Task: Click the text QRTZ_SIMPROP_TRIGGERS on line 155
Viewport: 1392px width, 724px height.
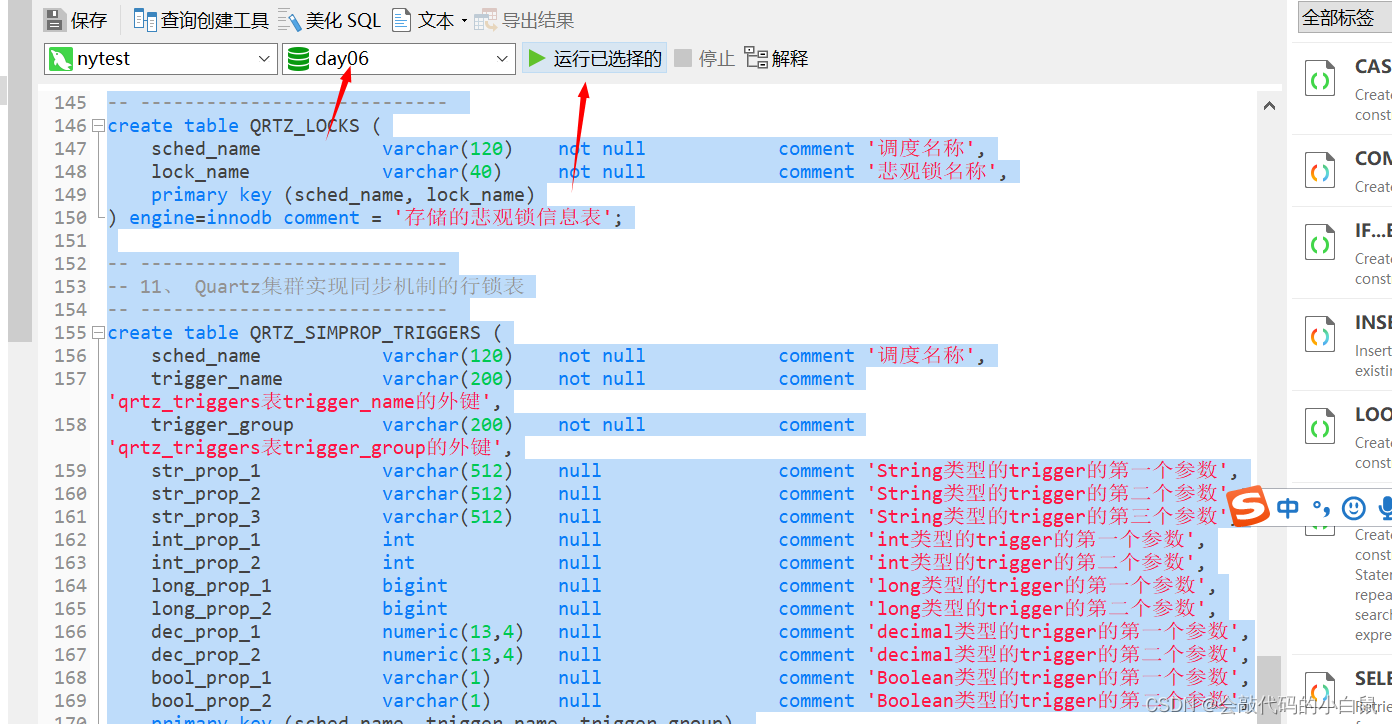Action: [365, 333]
